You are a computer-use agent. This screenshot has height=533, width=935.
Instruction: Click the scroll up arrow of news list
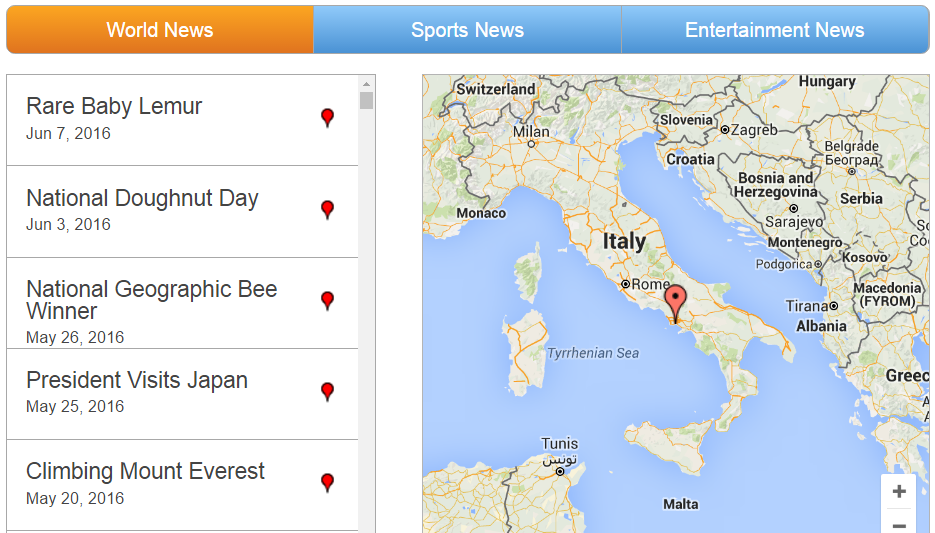[366, 83]
